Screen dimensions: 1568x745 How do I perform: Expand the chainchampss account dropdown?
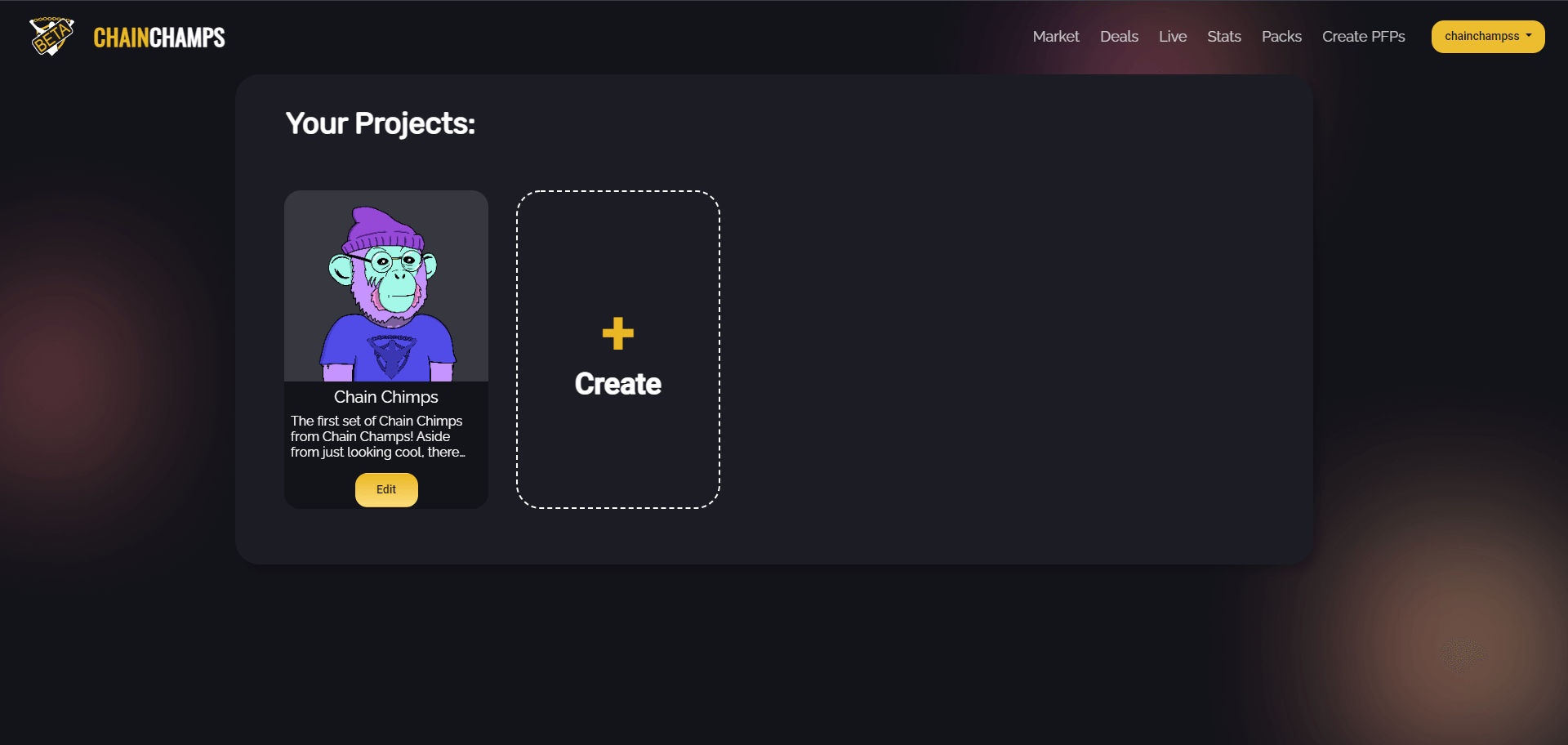click(x=1488, y=37)
